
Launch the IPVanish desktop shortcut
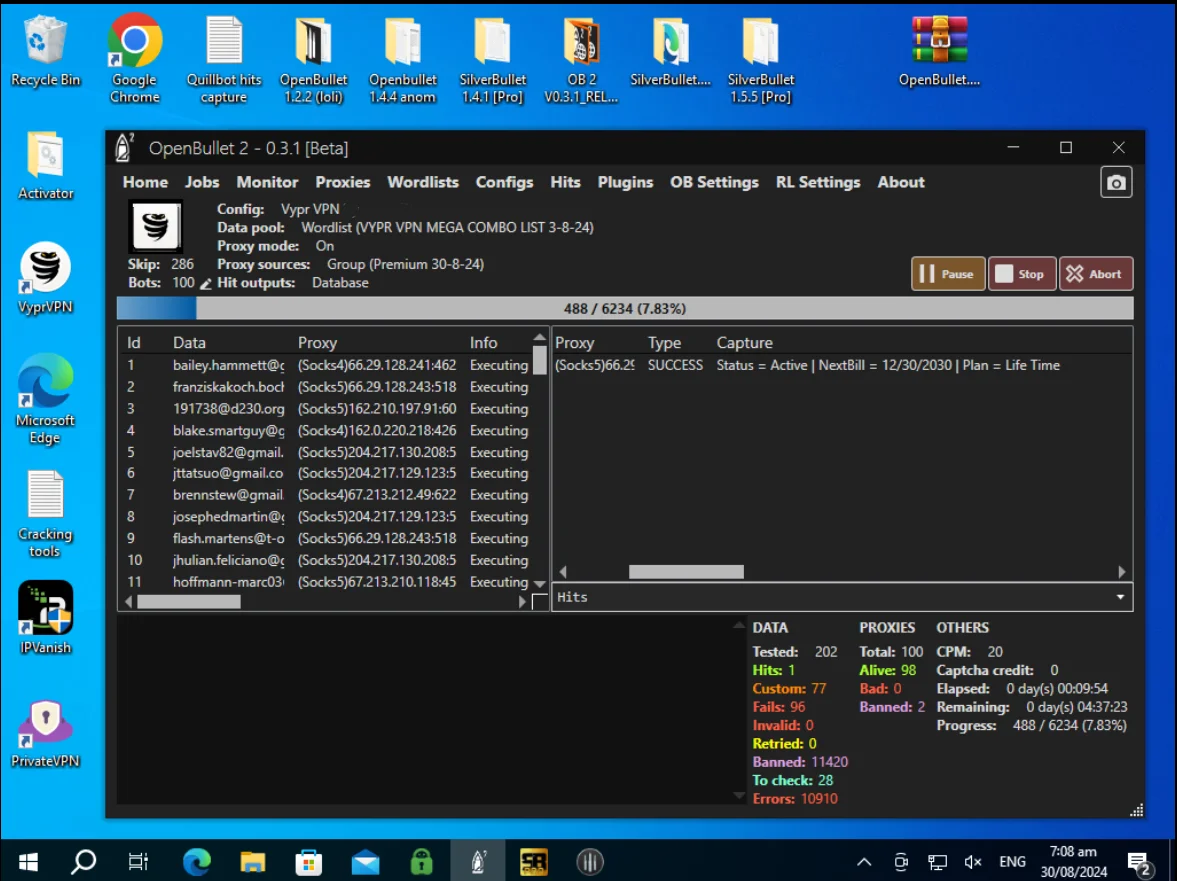click(x=45, y=617)
